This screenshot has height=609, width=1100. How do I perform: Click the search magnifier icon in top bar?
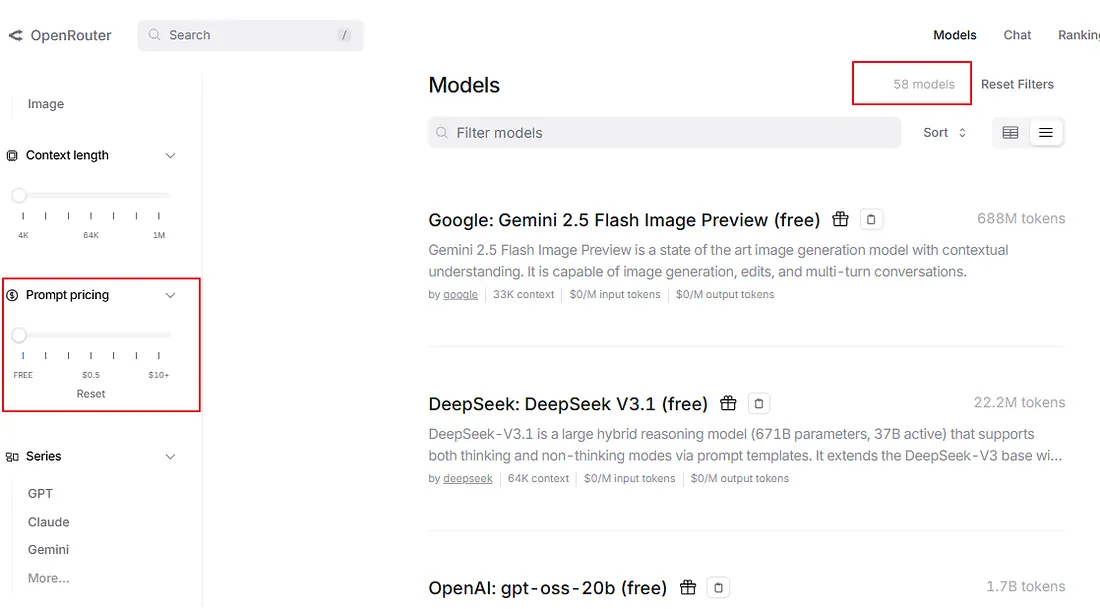pos(154,35)
